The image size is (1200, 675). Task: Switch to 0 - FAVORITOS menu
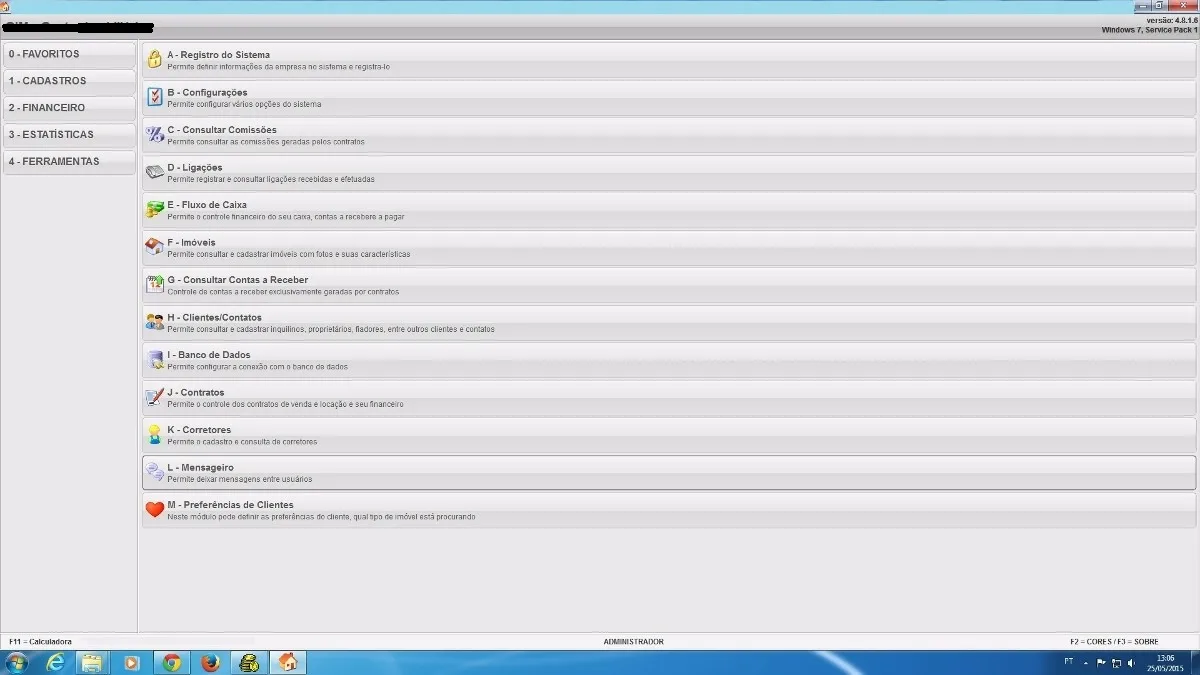69,54
